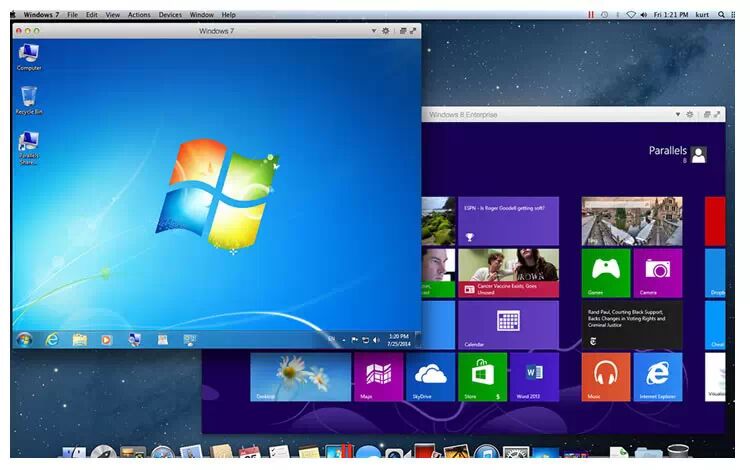
Task: Click the Parallels user account avatar in Windows 8
Action: 699,155
